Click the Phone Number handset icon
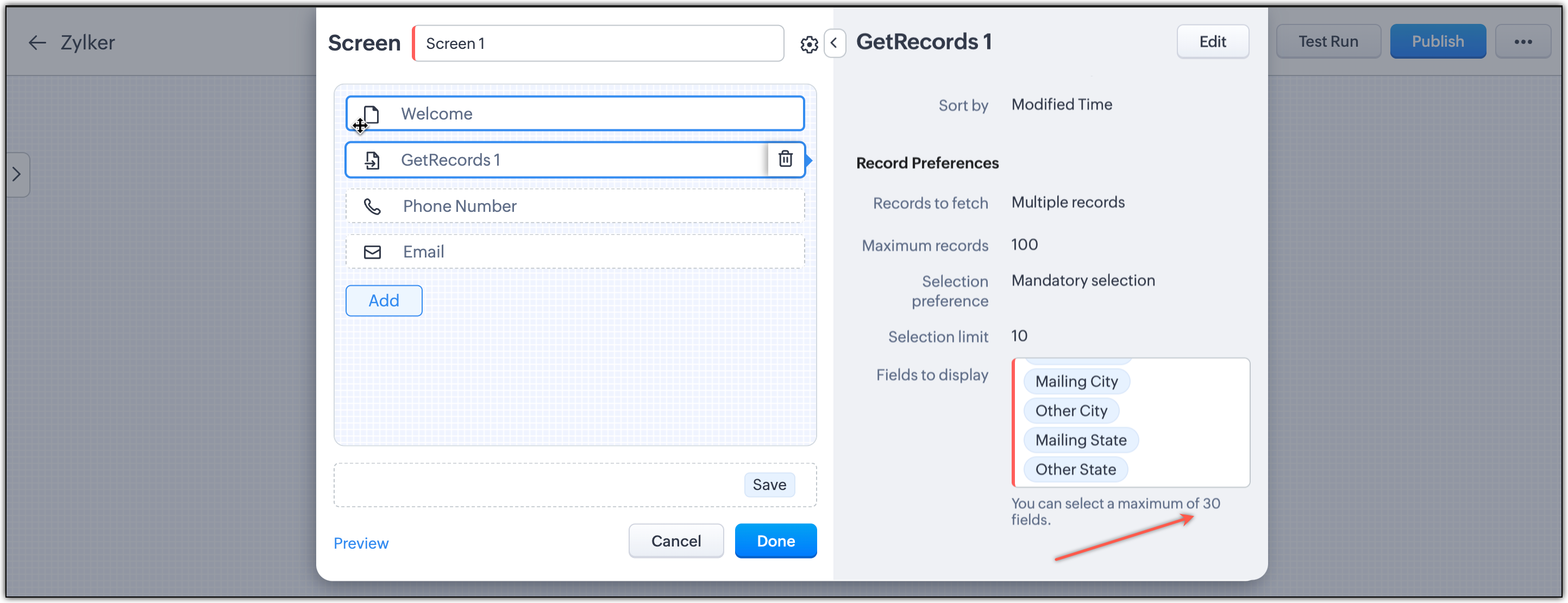This screenshot has width=1568, height=603. 372,206
